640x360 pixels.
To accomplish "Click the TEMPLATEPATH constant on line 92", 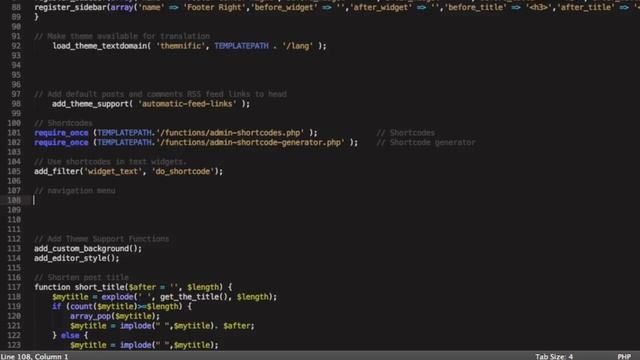I will [x=241, y=46].
